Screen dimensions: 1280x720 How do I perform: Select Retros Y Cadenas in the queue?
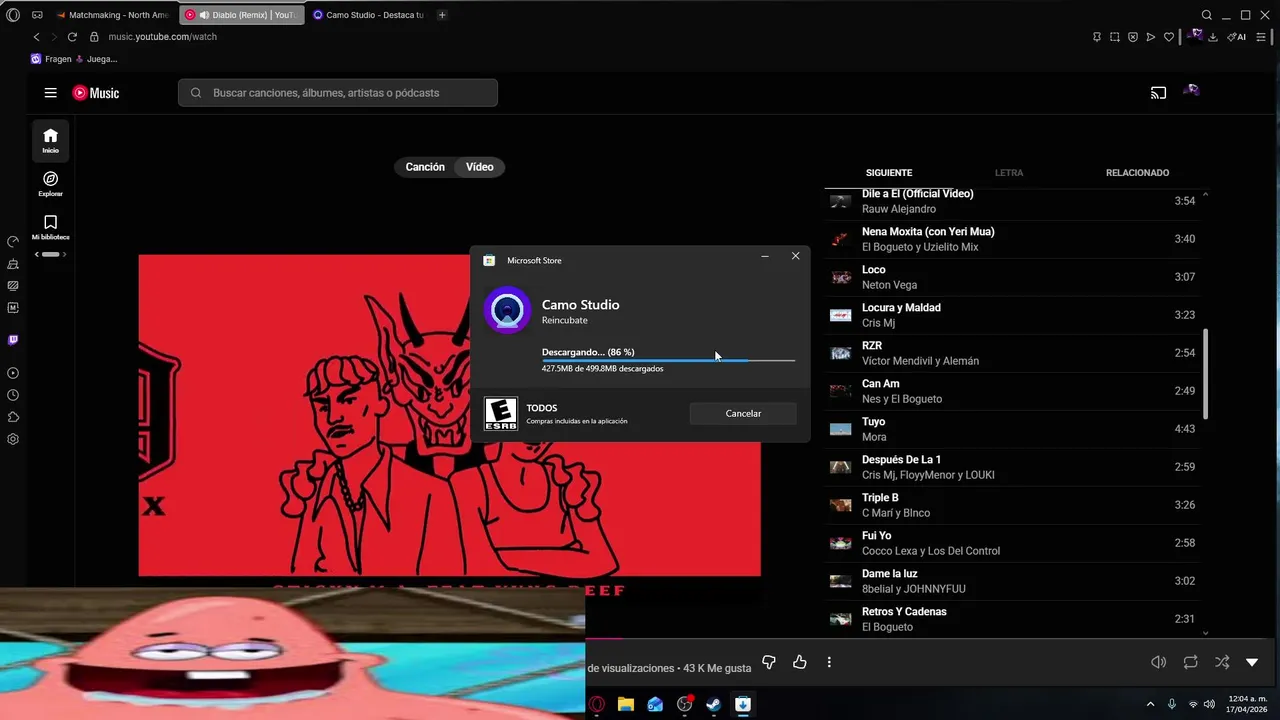click(1012, 619)
